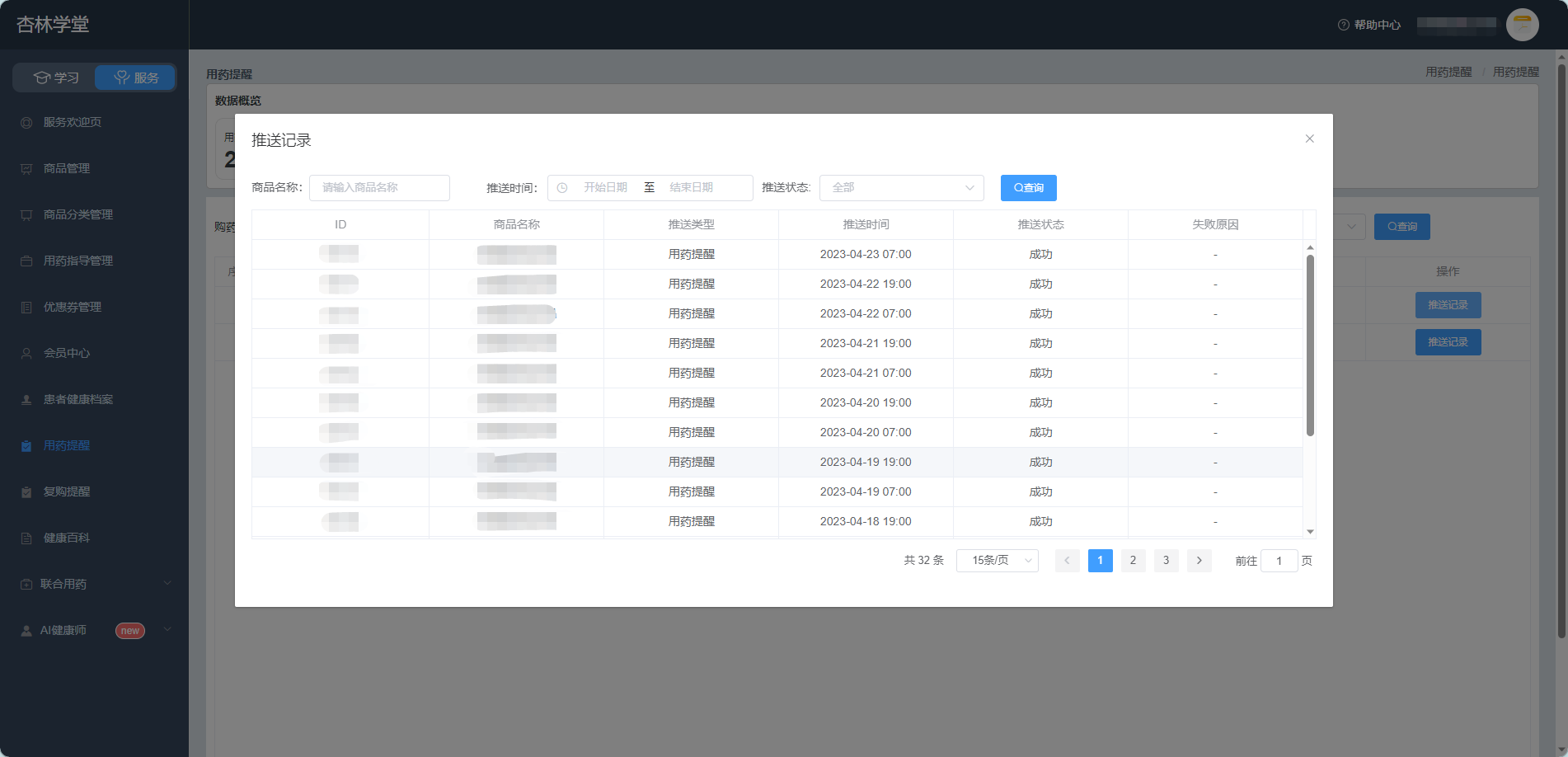
Task: Select current page 1 button
Action: [x=1101, y=561]
